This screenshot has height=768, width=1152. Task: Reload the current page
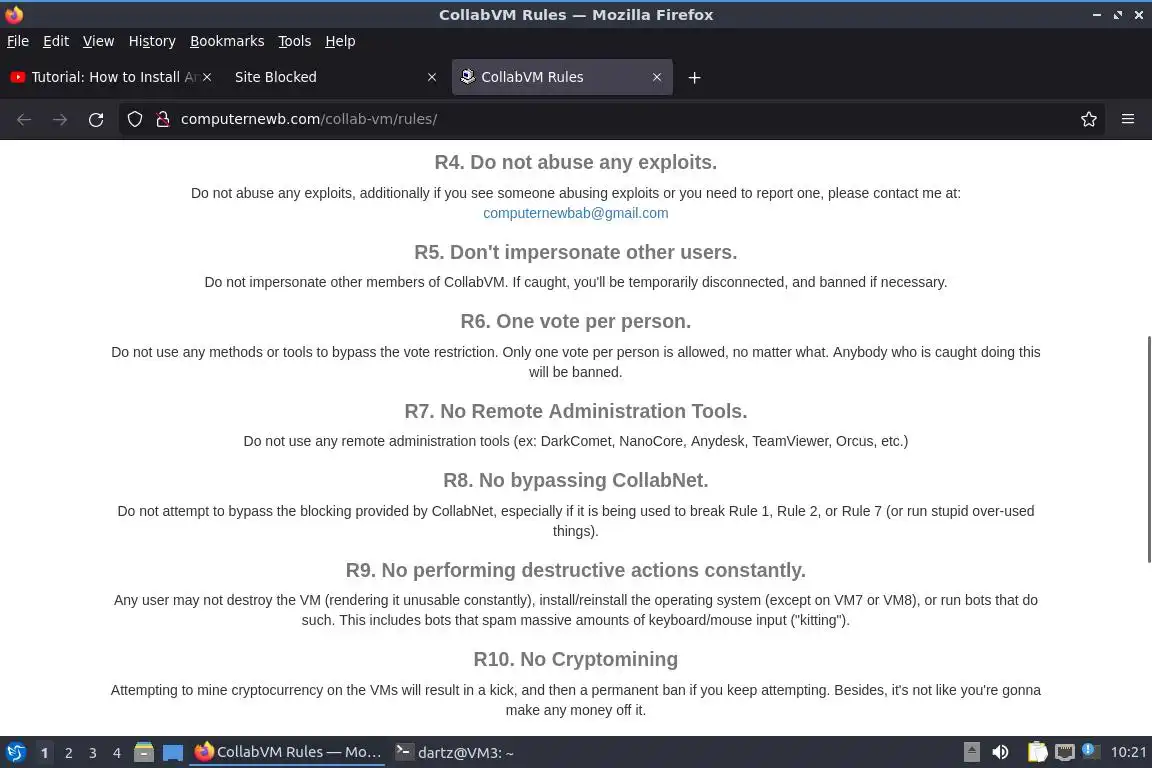(96, 119)
